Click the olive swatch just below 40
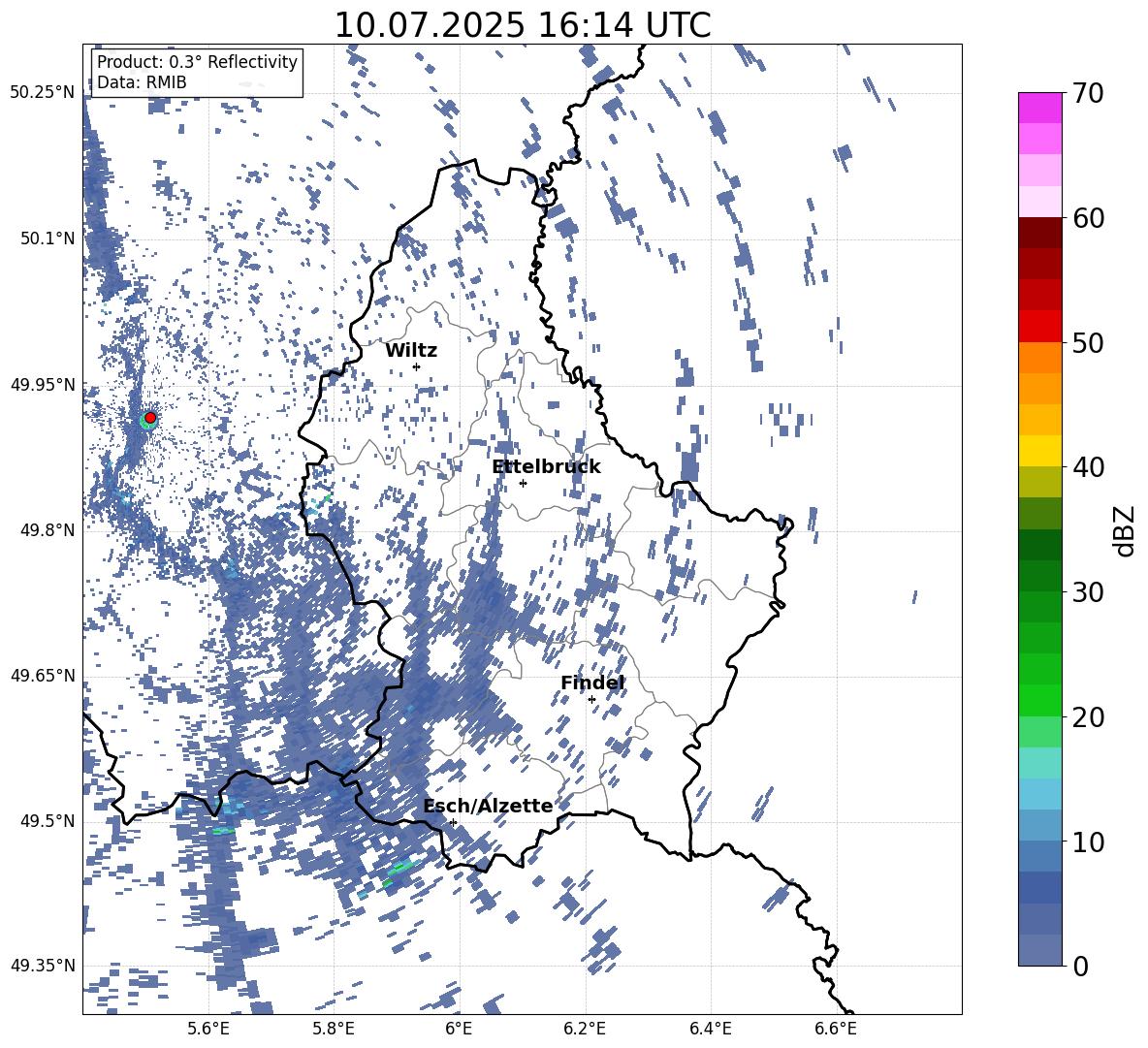The image size is (1148, 1048). [x=1039, y=482]
